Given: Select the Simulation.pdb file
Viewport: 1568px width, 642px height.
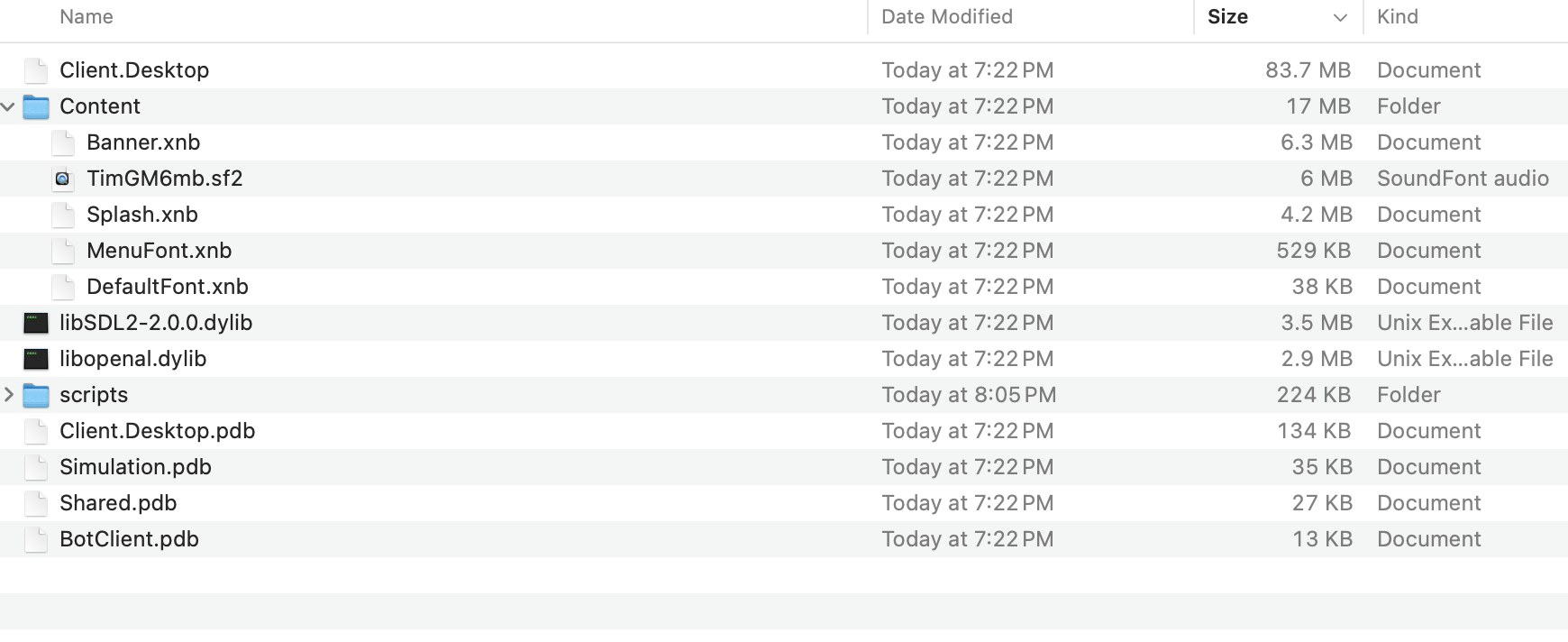Looking at the screenshot, I should pyautogui.click(x=135, y=467).
